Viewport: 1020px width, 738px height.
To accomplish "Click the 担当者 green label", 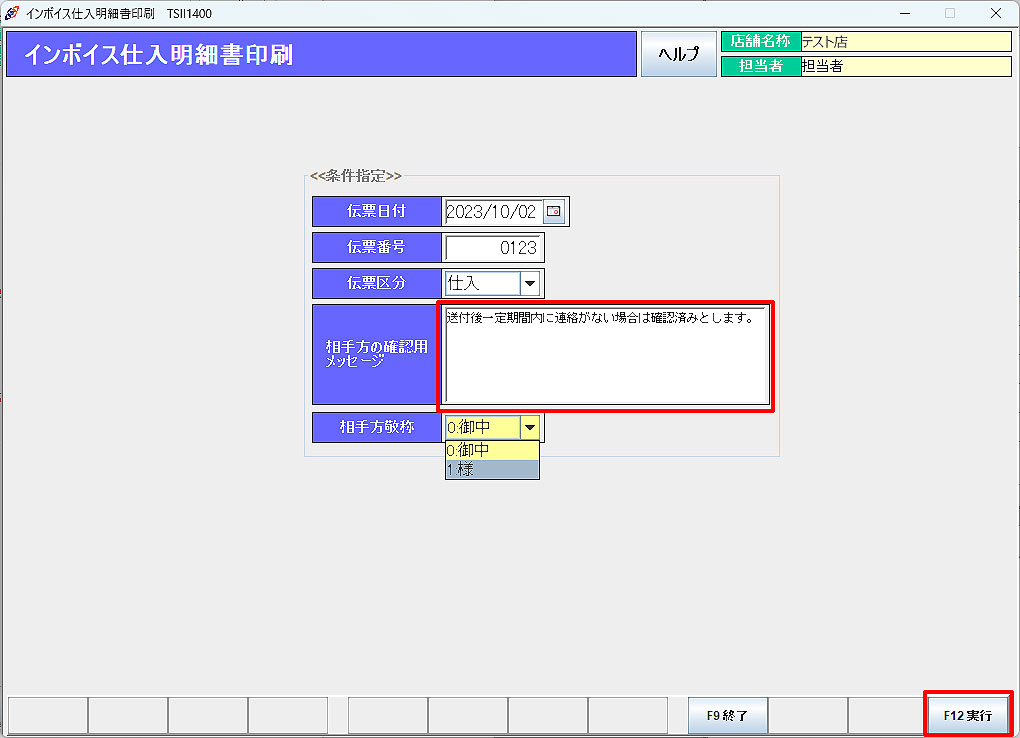I will [761, 66].
